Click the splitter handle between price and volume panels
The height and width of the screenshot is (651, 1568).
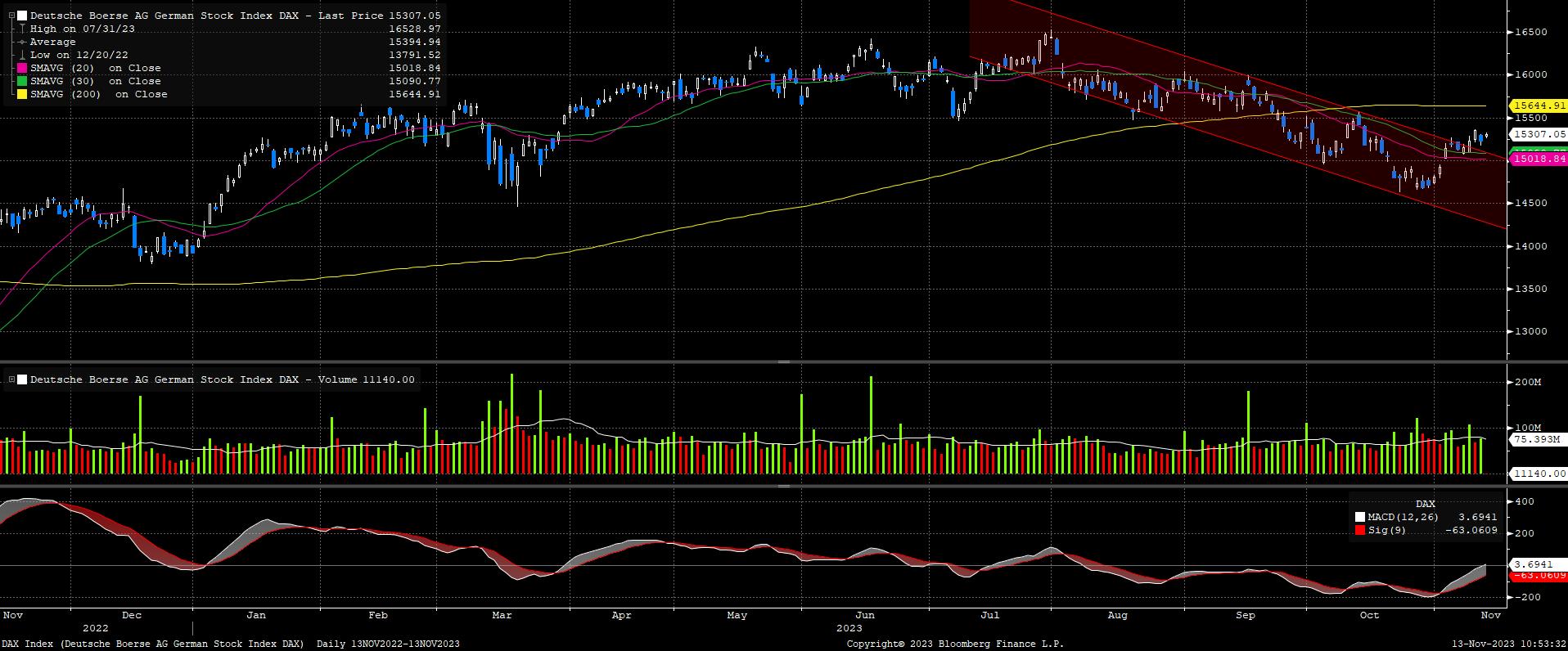point(783,361)
